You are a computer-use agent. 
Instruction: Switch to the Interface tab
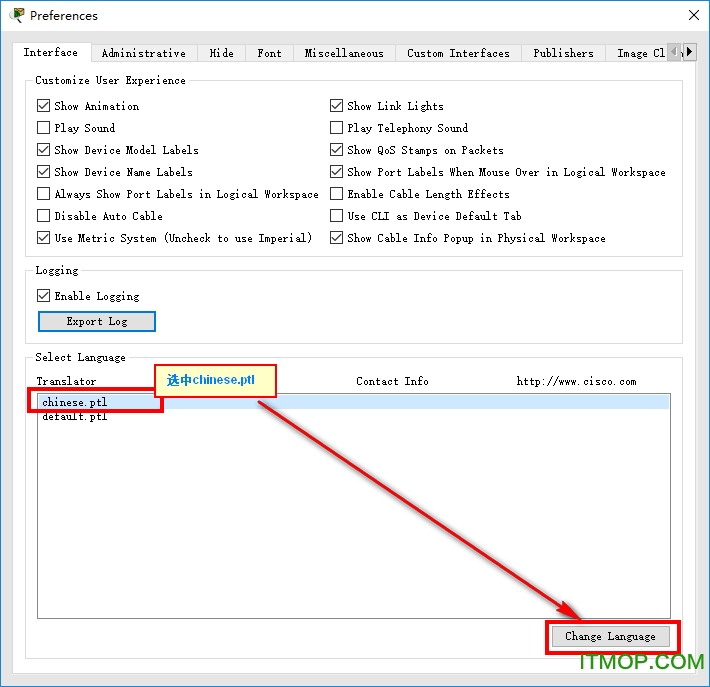(51, 53)
